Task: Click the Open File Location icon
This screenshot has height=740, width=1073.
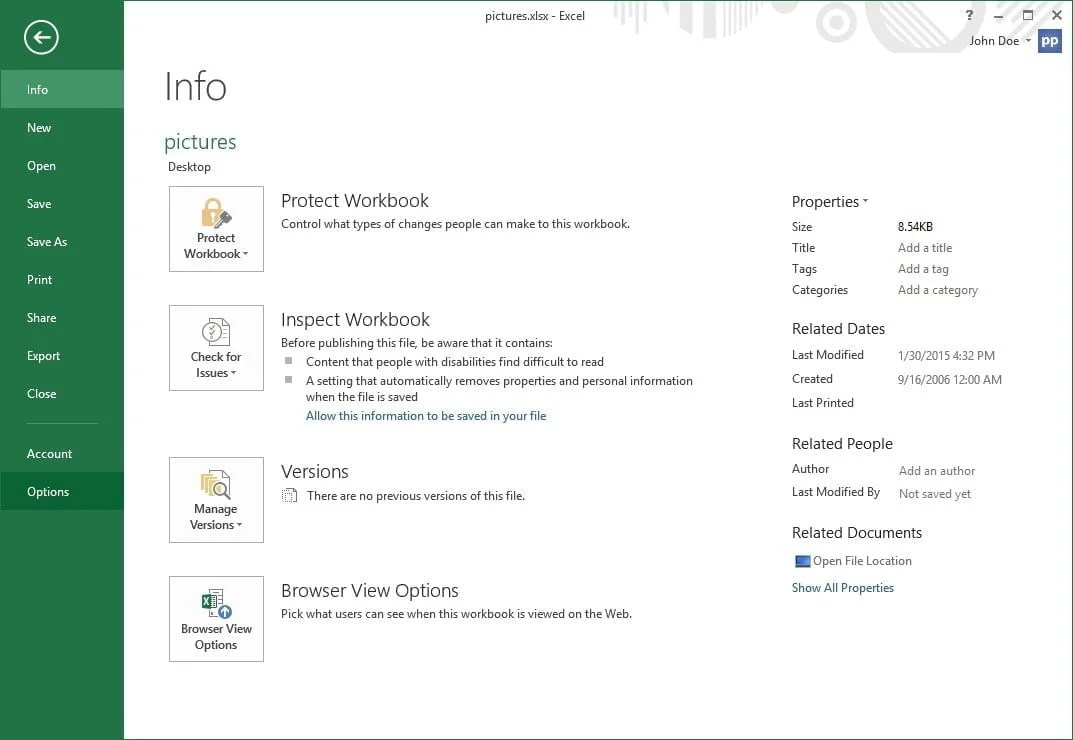Action: pyautogui.click(x=801, y=560)
